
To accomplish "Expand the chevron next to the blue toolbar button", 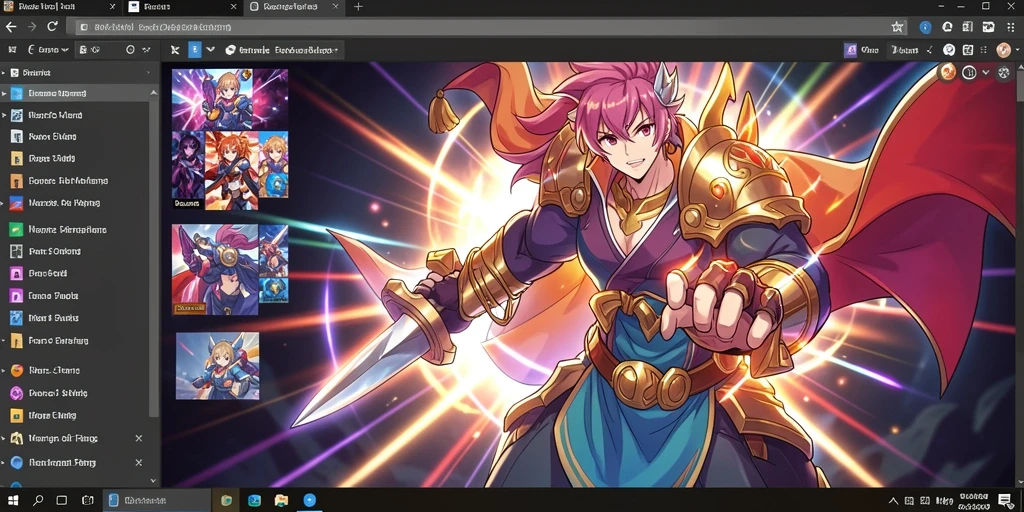I will 210,50.
